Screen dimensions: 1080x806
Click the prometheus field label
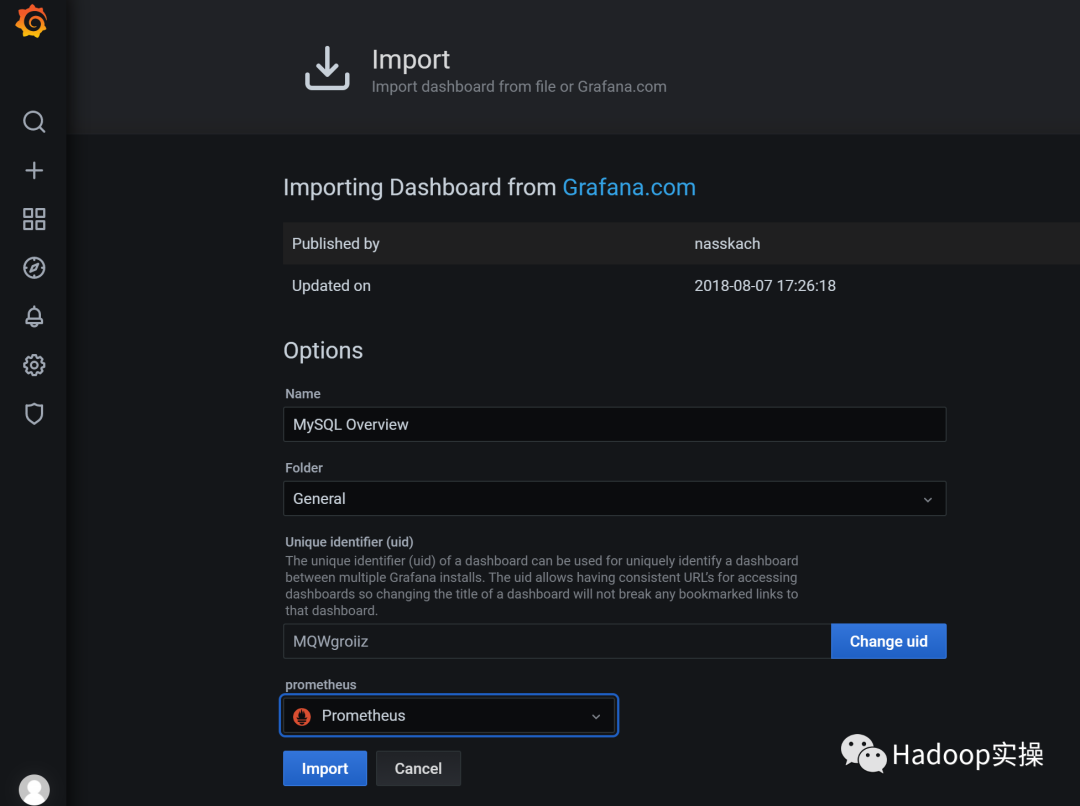tap(320, 685)
